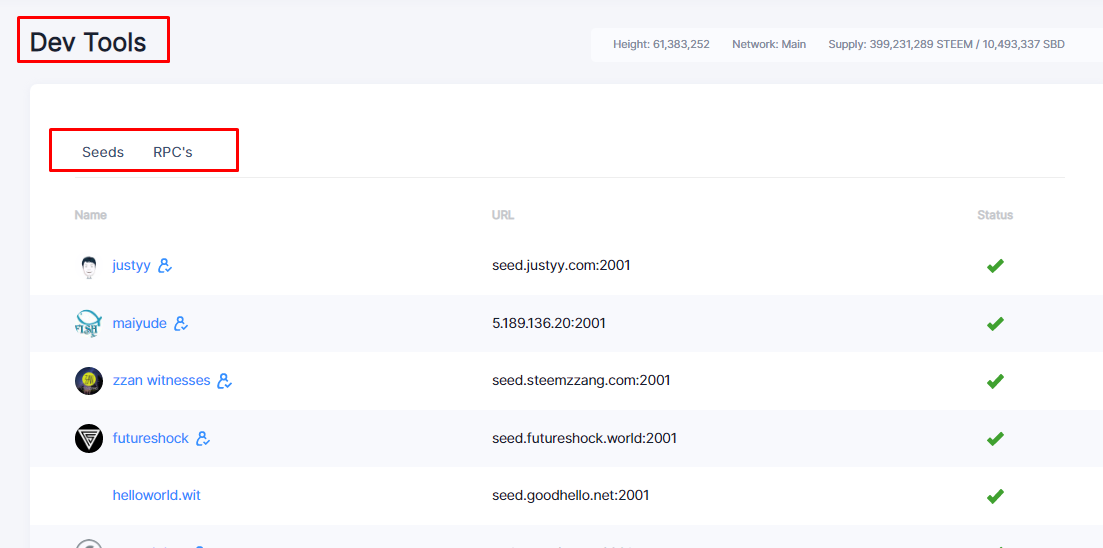Select seed.steemzzang.com:2001 URL text
The height and width of the screenshot is (548, 1103).
click(581, 381)
